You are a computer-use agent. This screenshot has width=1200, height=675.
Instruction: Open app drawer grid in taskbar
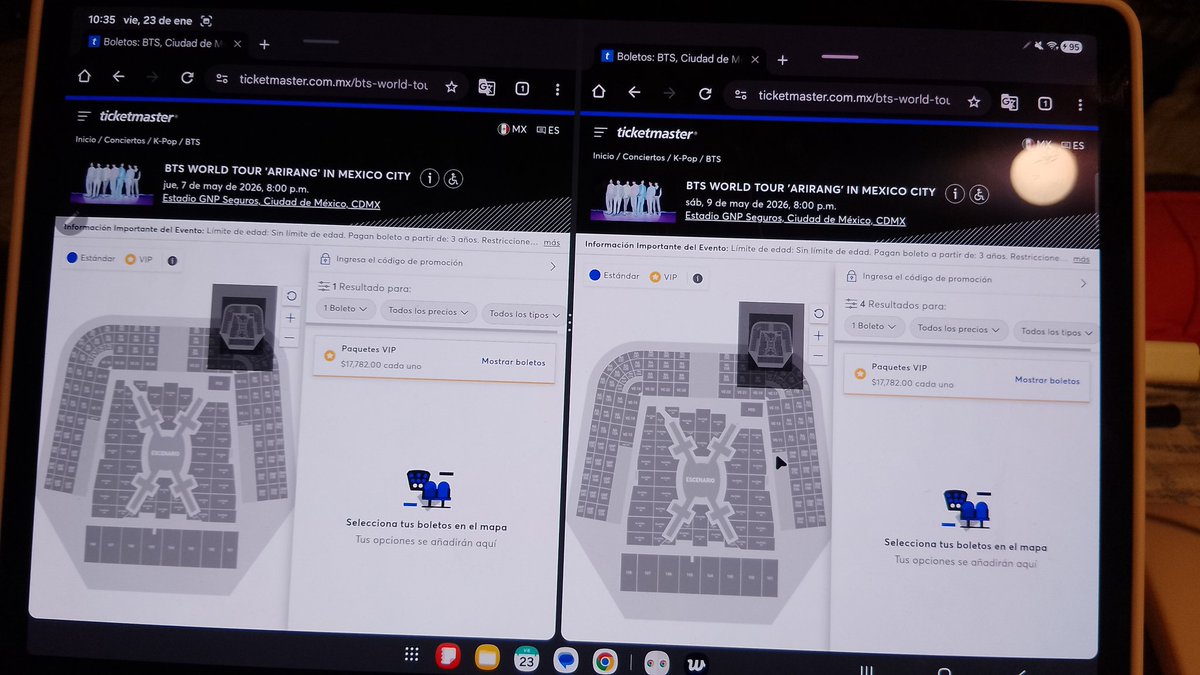411,655
